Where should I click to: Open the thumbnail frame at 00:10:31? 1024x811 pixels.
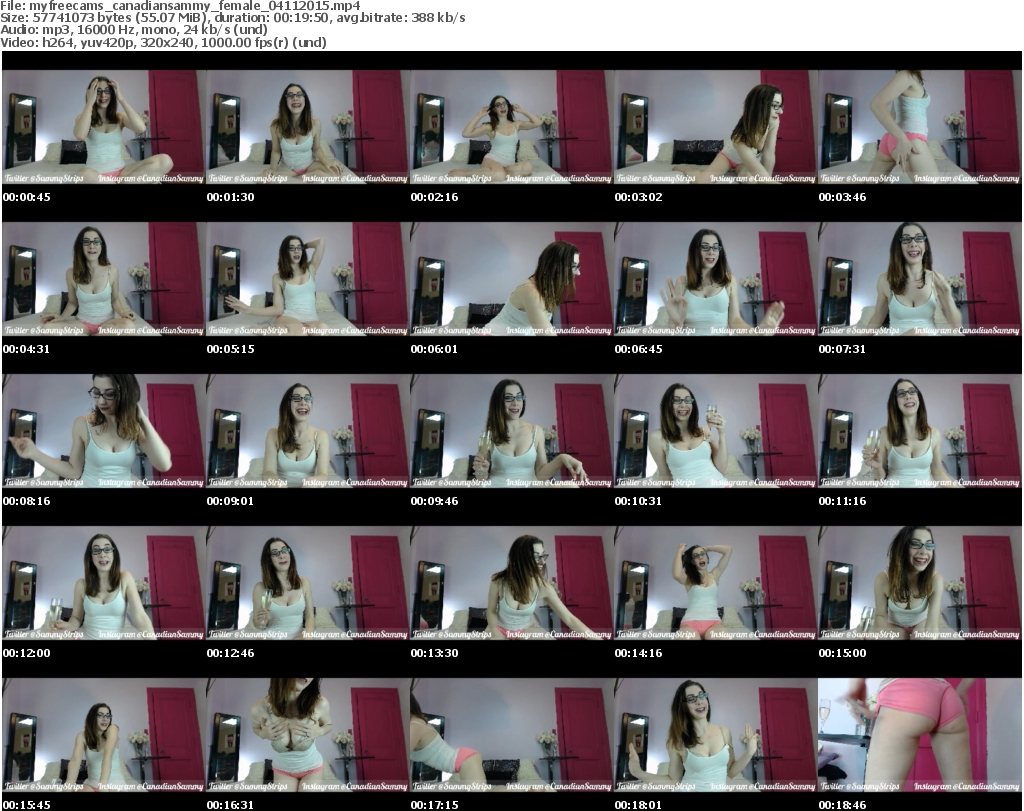pos(716,431)
